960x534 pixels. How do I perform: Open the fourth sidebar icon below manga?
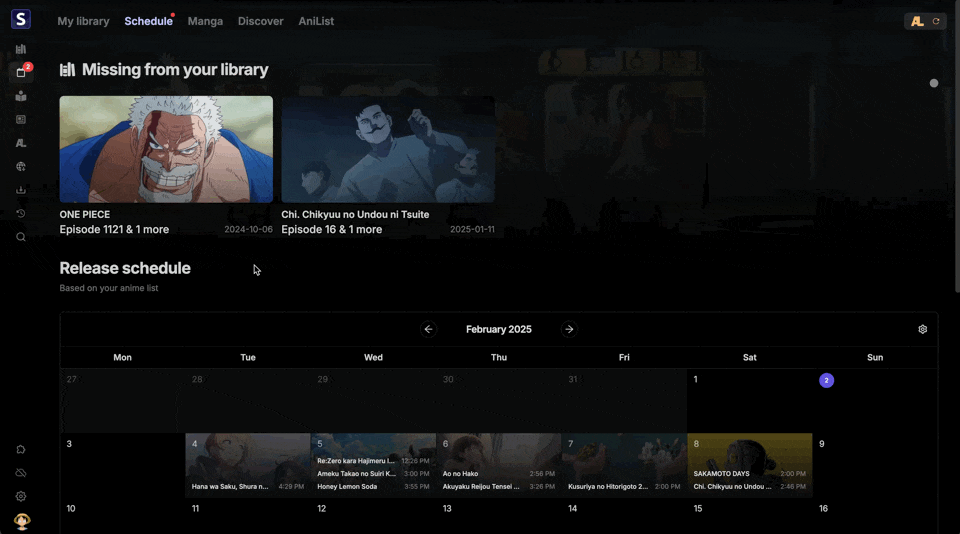pos(21,119)
